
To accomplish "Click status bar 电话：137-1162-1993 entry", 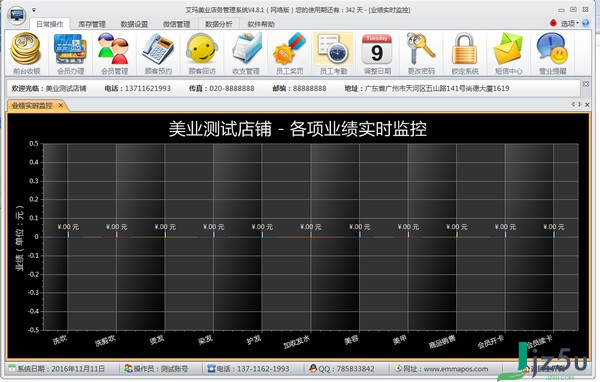I will [253, 369].
